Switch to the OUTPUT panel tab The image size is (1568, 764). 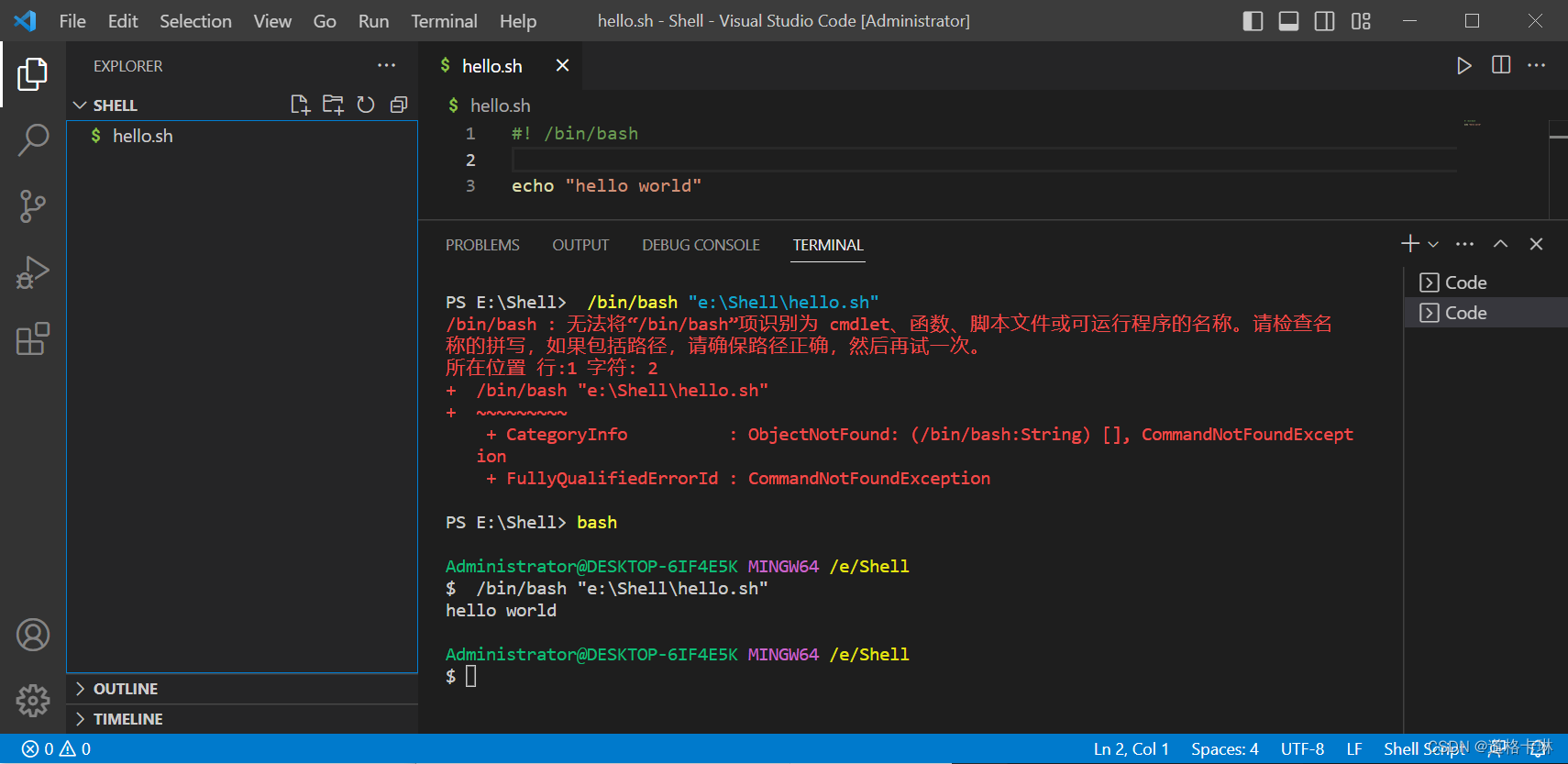[x=580, y=245]
